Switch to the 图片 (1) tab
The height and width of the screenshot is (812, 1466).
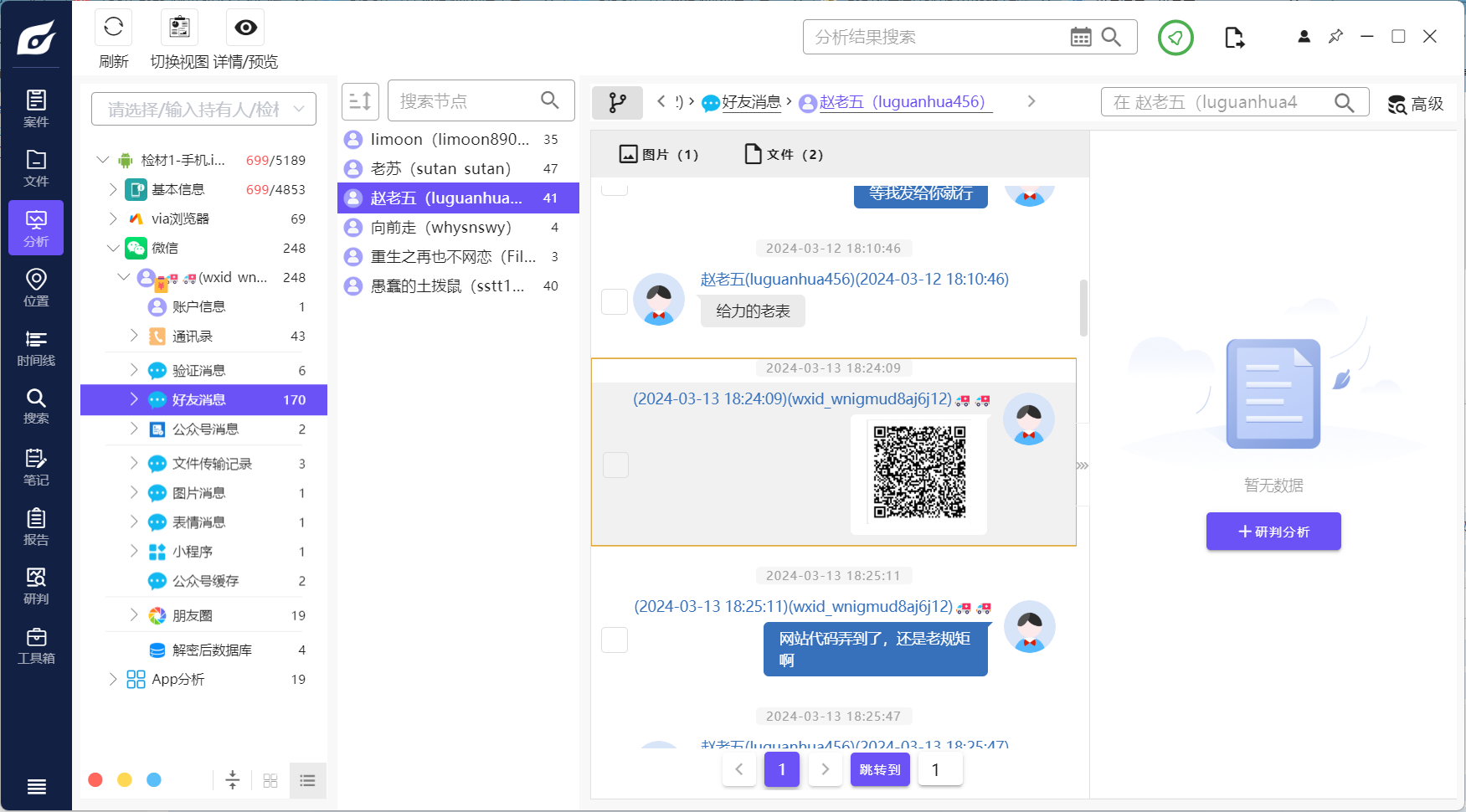(x=659, y=154)
